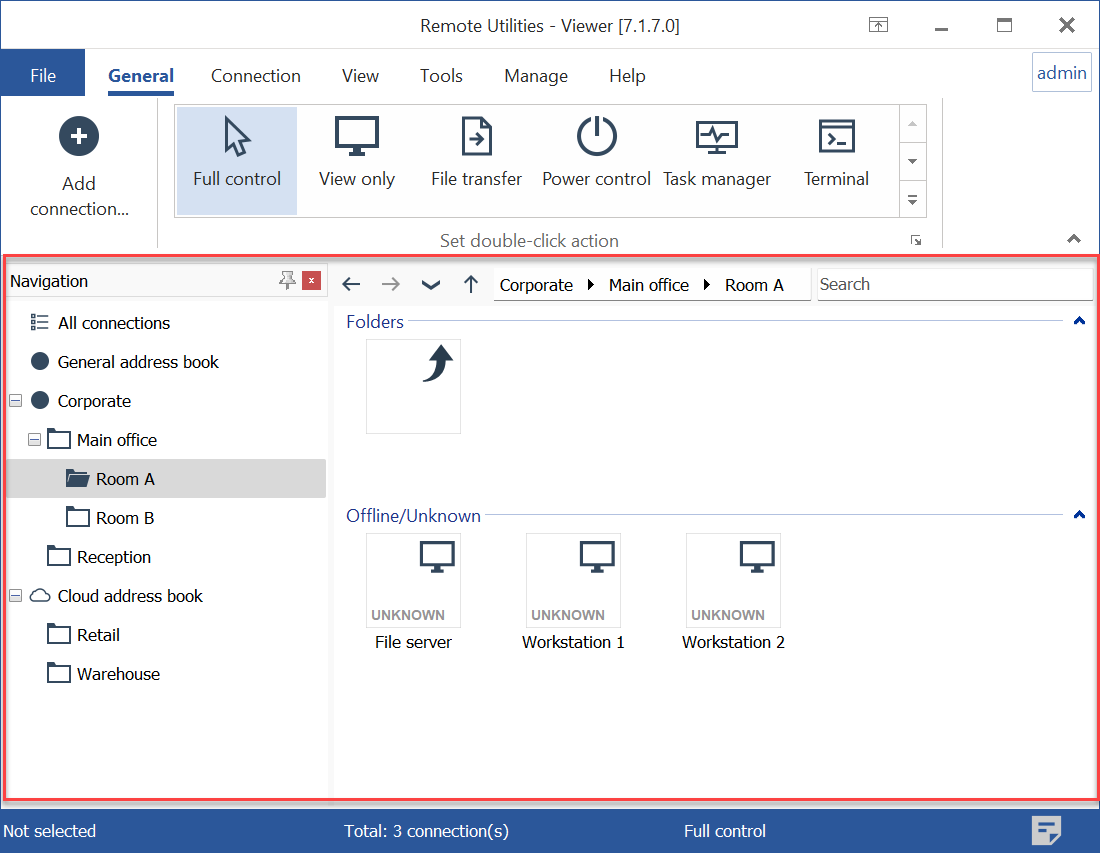Click the navigate back arrow
Image resolution: width=1100 pixels, height=853 pixels.
[x=351, y=285]
